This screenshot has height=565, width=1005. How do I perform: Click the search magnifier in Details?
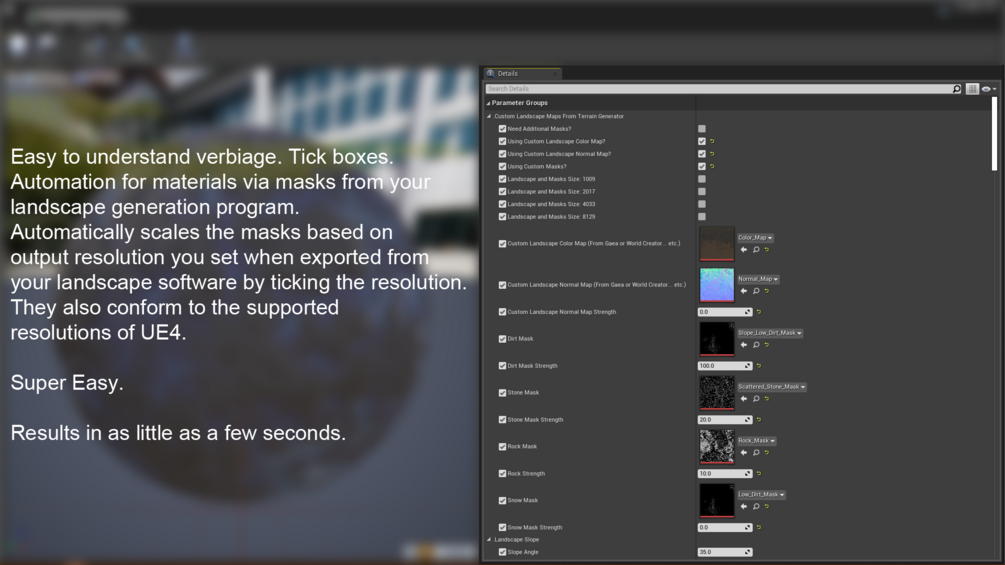click(957, 89)
